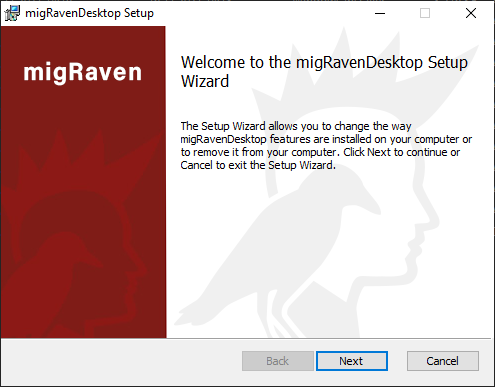The width and height of the screenshot is (495, 387).
Task: Cancel the migRavenDesktop setup wizard
Action: click(x=443, y=361)
